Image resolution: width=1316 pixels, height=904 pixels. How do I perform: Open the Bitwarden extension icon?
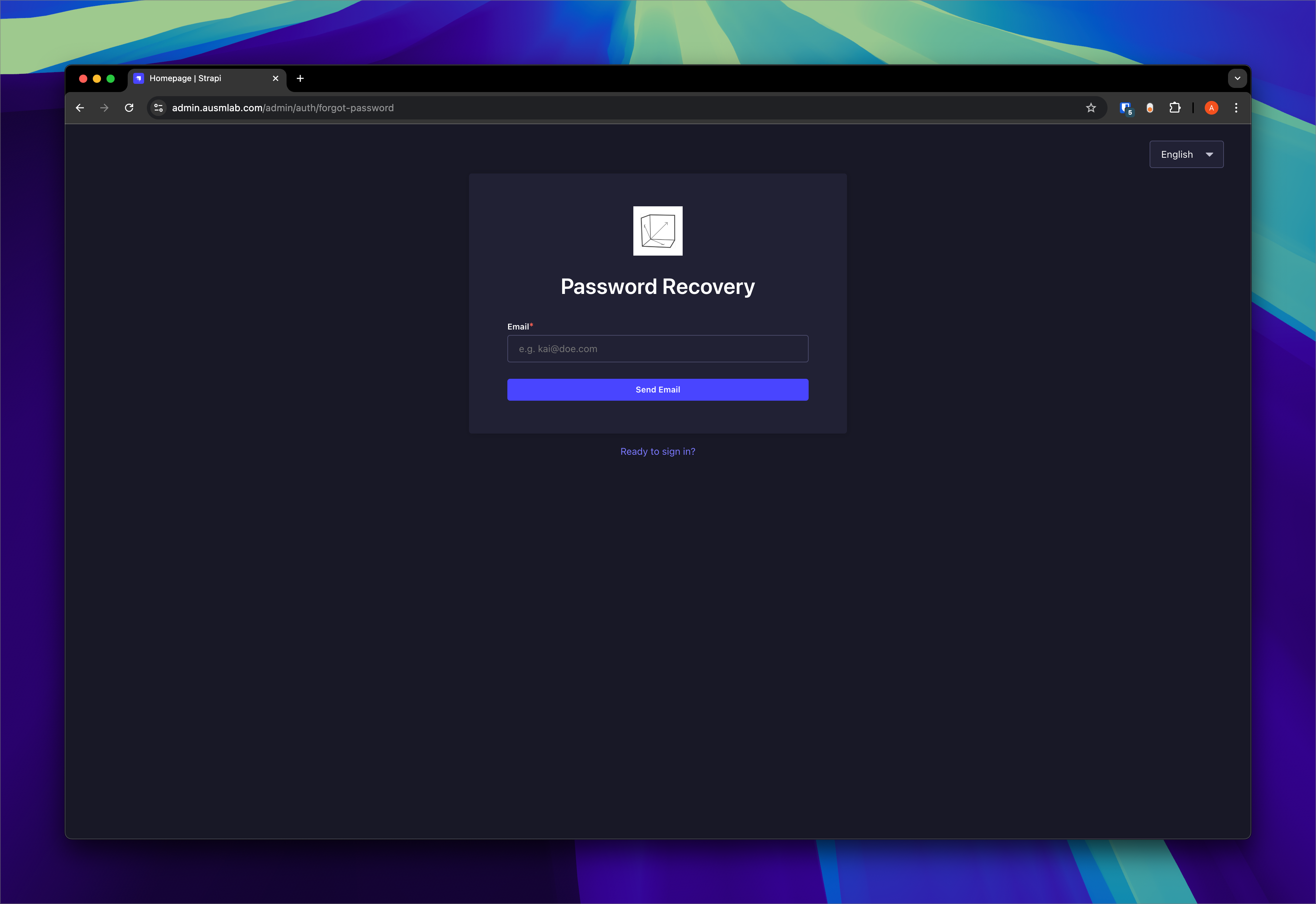pos(1125,108)
